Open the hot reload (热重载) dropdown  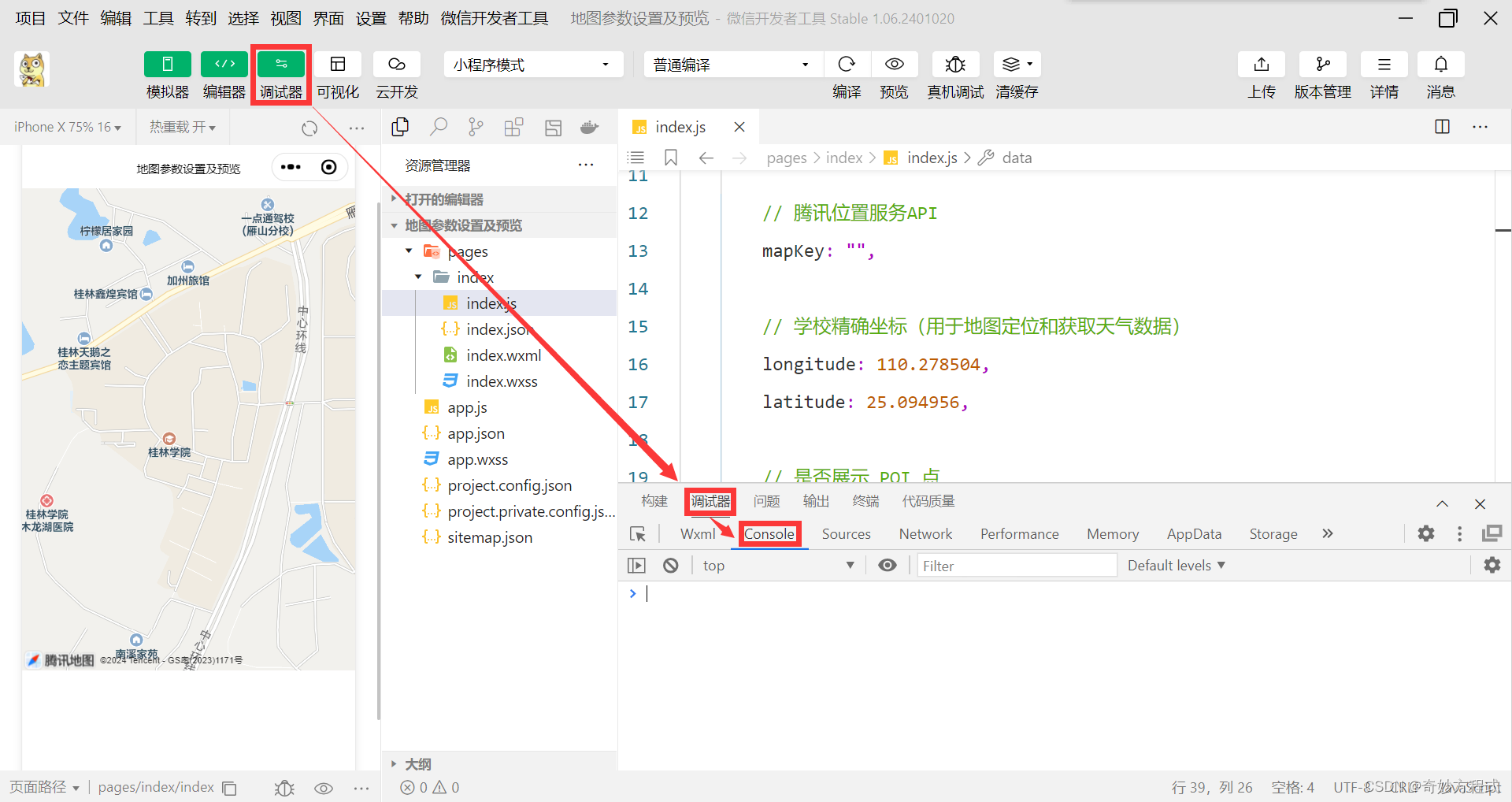pyautogui.click(x=183, y=127)
